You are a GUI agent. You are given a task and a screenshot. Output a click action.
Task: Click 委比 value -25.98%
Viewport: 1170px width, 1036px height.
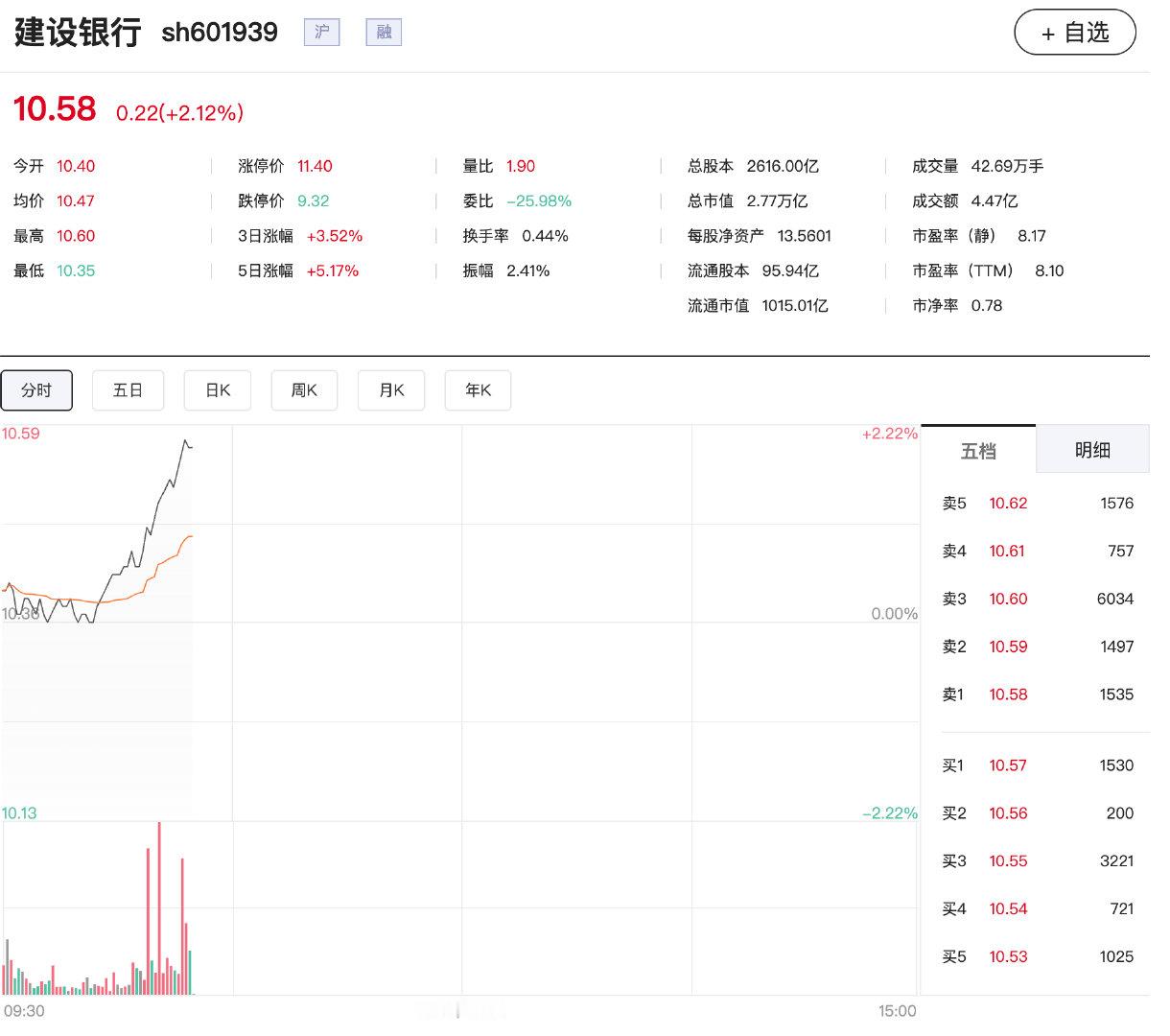(x=539, y=200)
